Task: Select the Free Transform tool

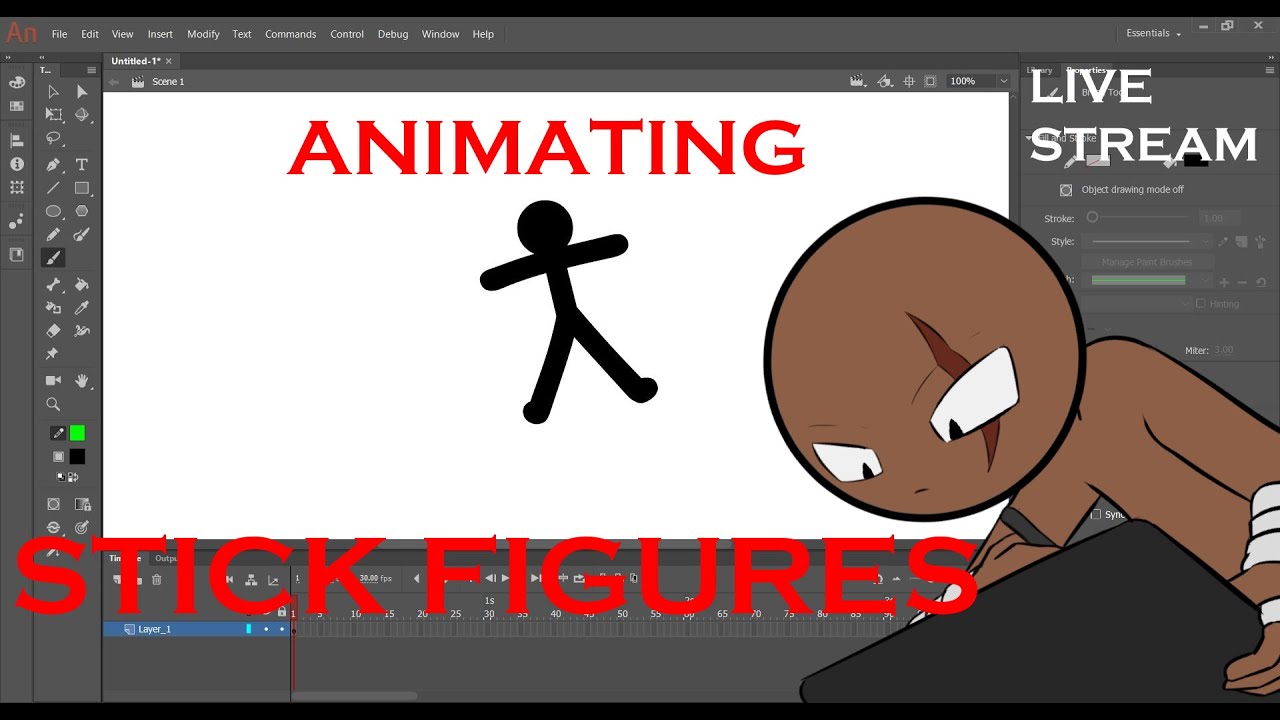Action: 53,115
